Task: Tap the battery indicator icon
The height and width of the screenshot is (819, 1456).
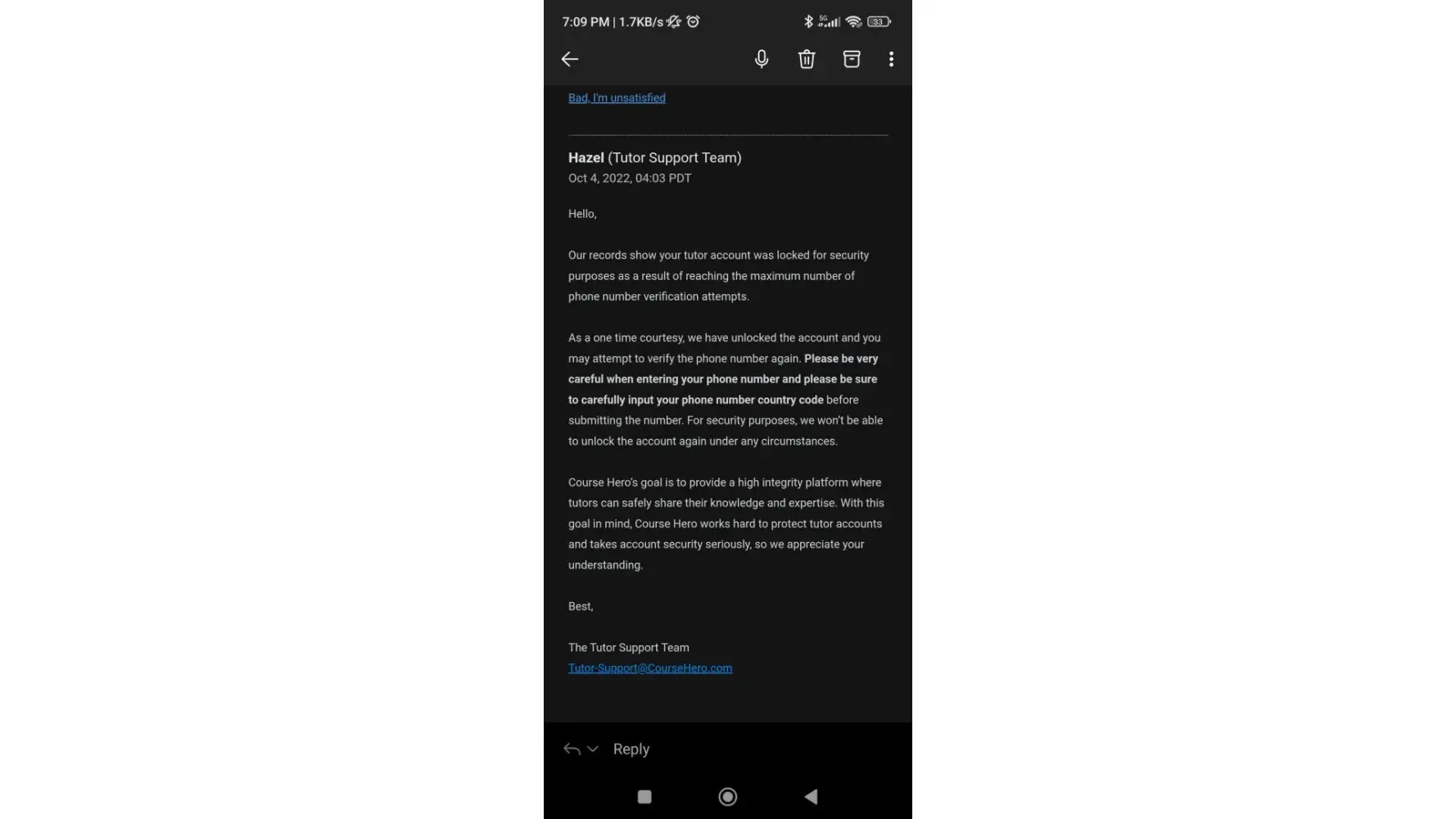Action: 879,22
